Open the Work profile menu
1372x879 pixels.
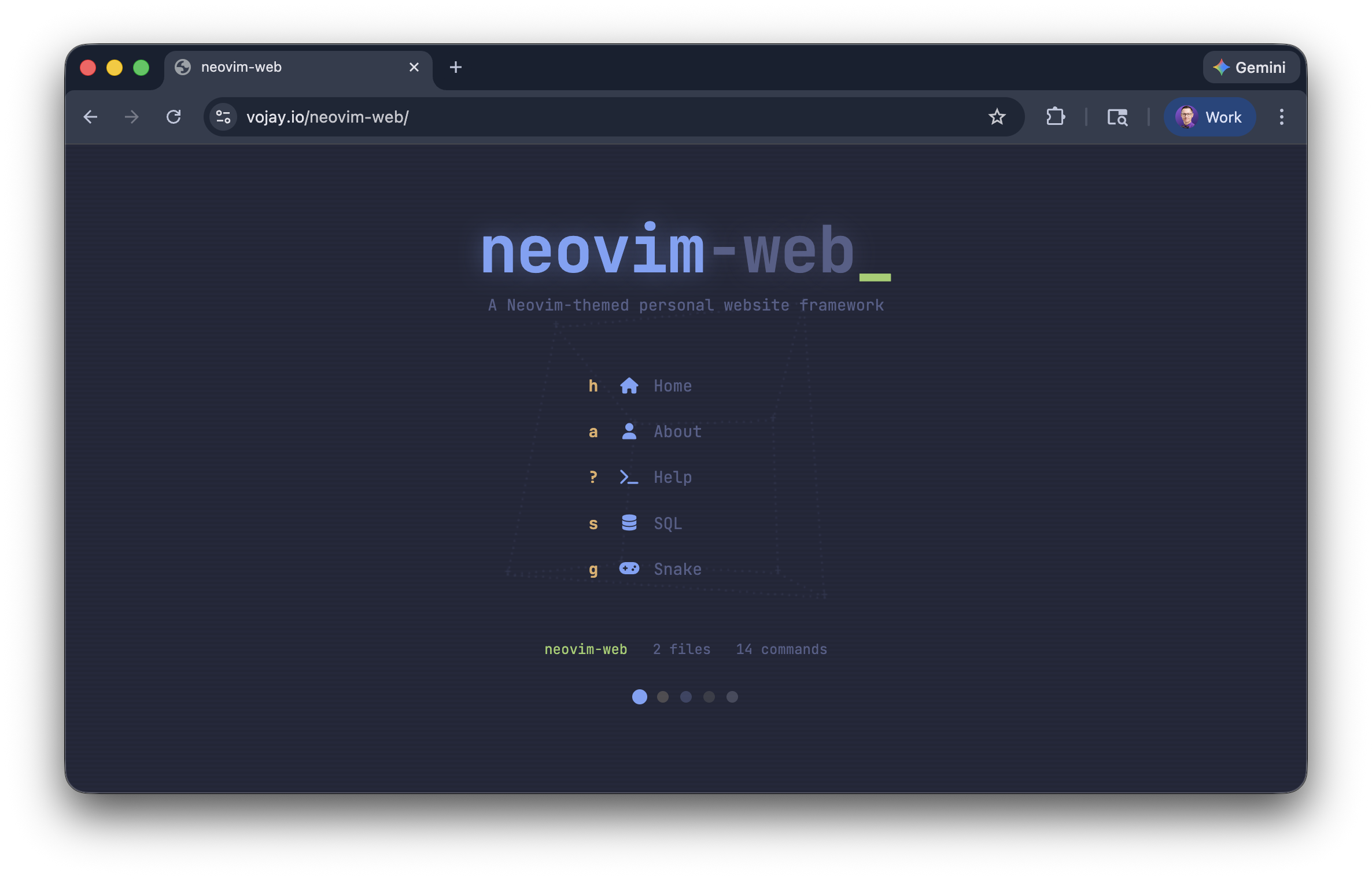[x=1209, y=117]
